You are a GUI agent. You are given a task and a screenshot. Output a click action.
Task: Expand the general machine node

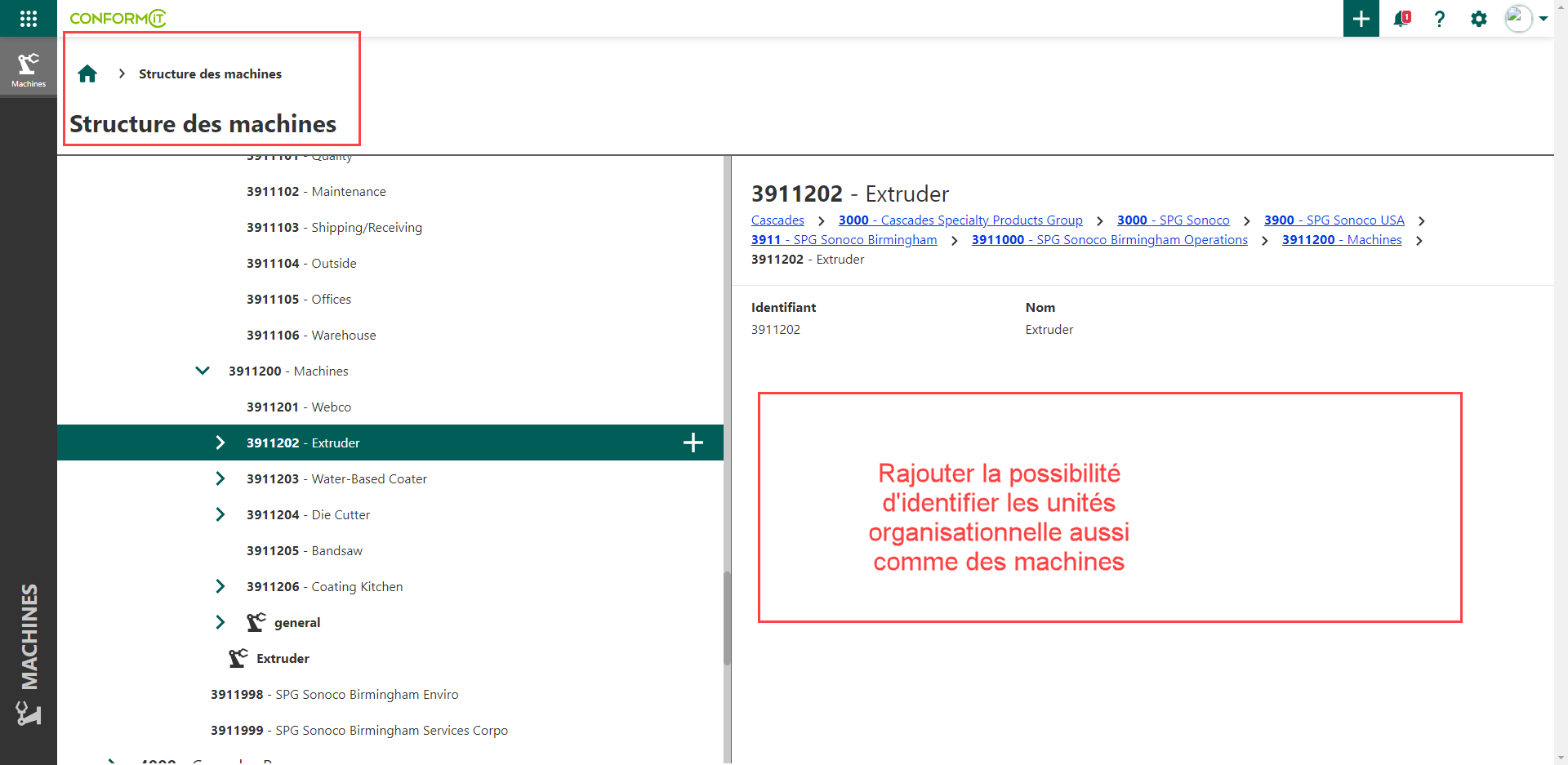pyautogui.click(x=220, y=622)
